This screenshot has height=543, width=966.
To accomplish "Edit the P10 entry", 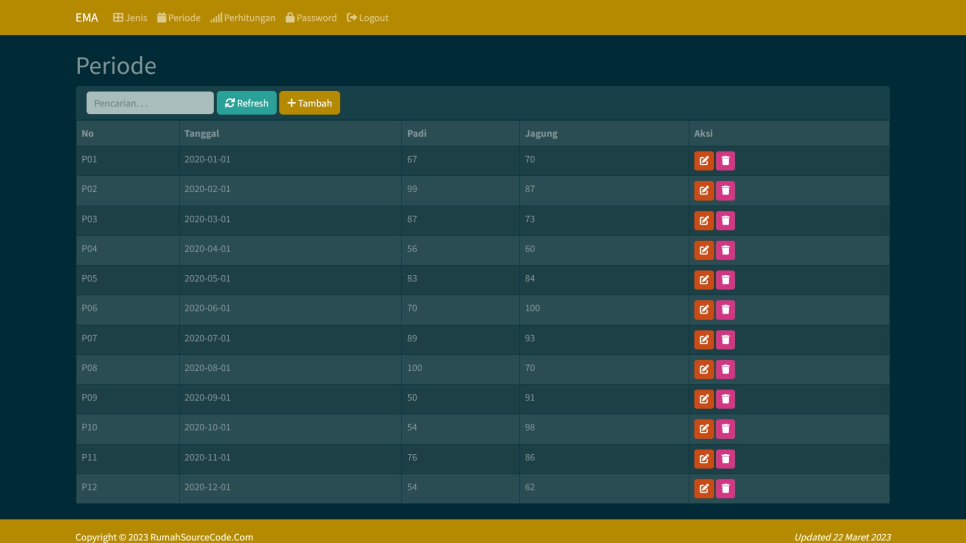I will (x=704, y=429).
